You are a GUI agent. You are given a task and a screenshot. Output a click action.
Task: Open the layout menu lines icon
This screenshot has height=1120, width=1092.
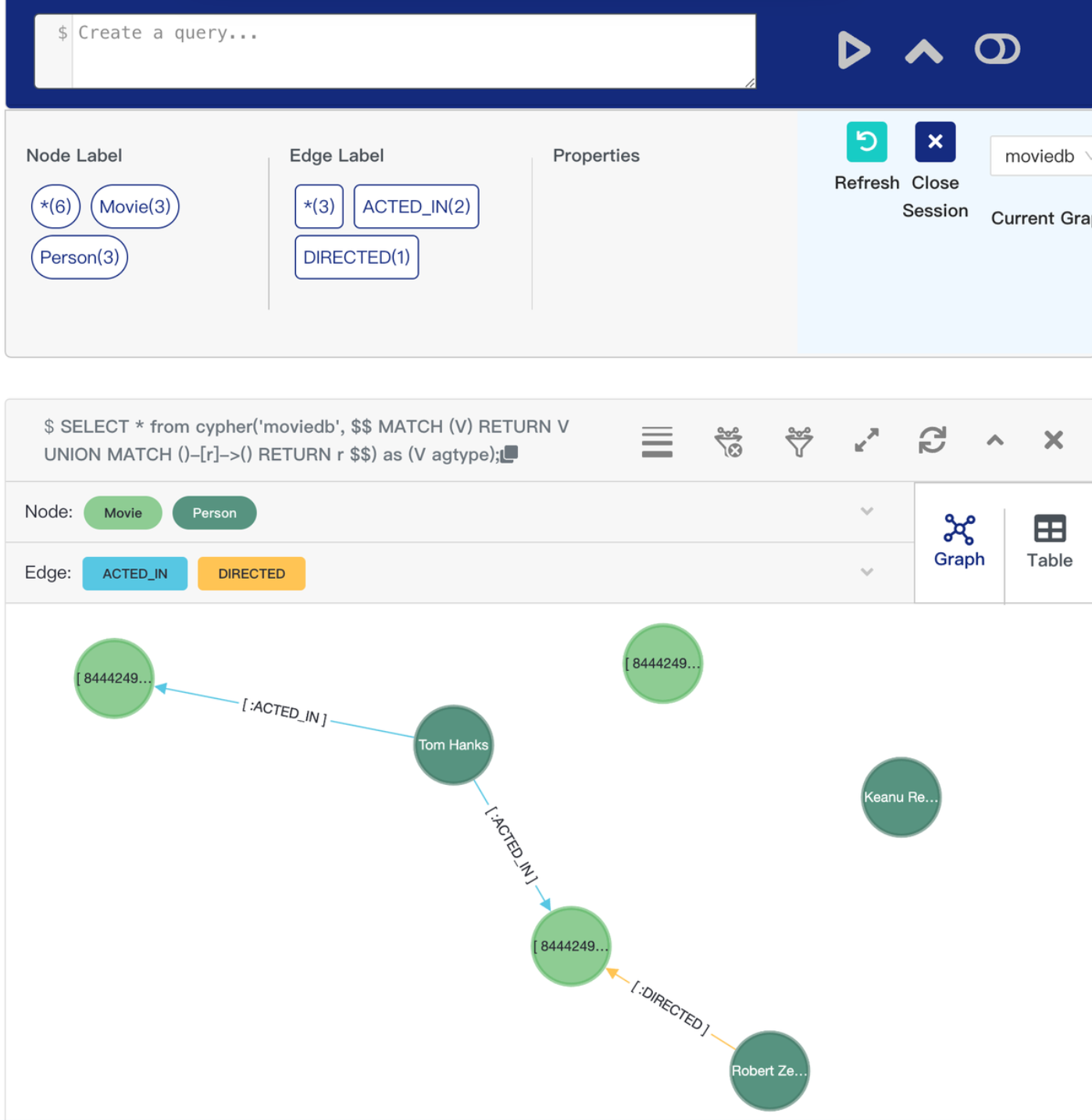coord(657,442)
